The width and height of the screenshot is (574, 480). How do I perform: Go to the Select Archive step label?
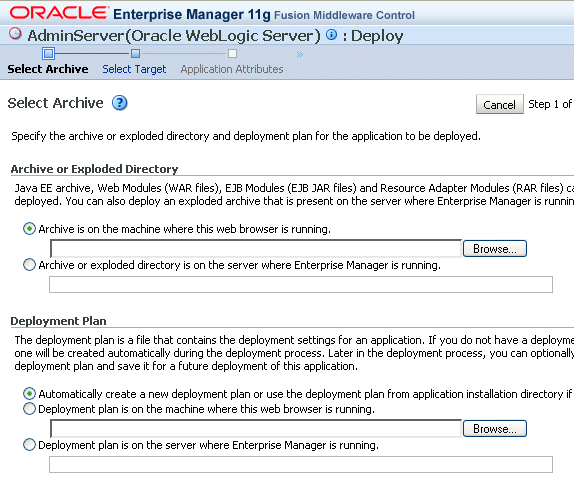tap(48, 69)
